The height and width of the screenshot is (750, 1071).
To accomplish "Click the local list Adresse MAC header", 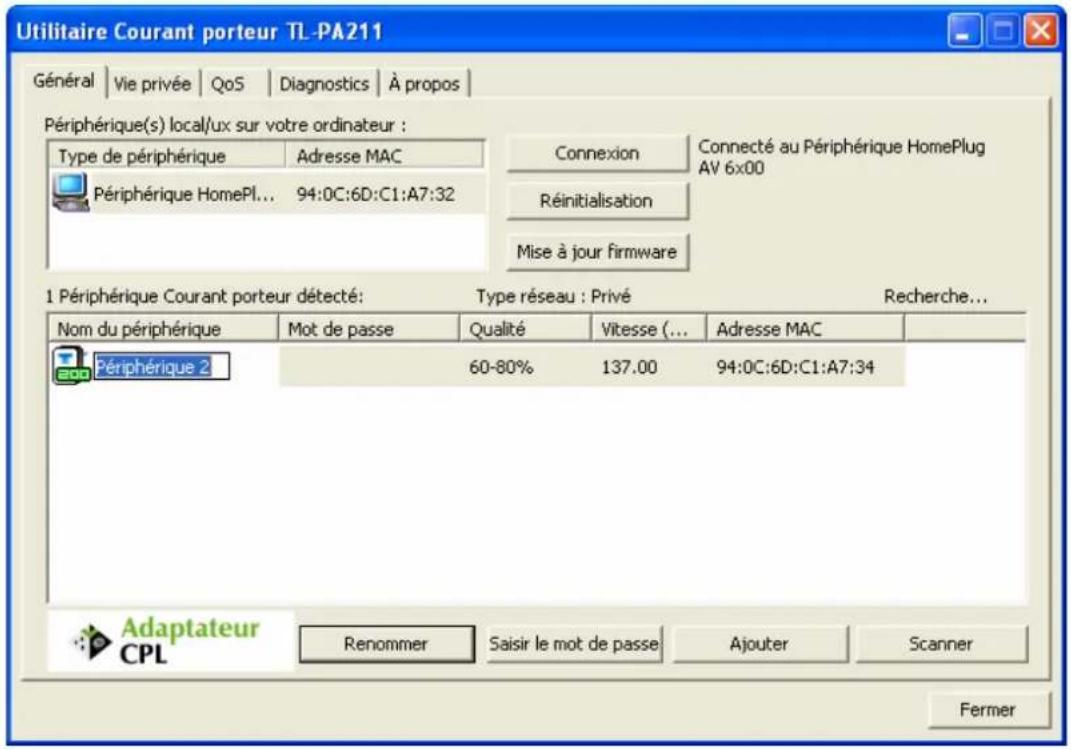I will point(385,156).
